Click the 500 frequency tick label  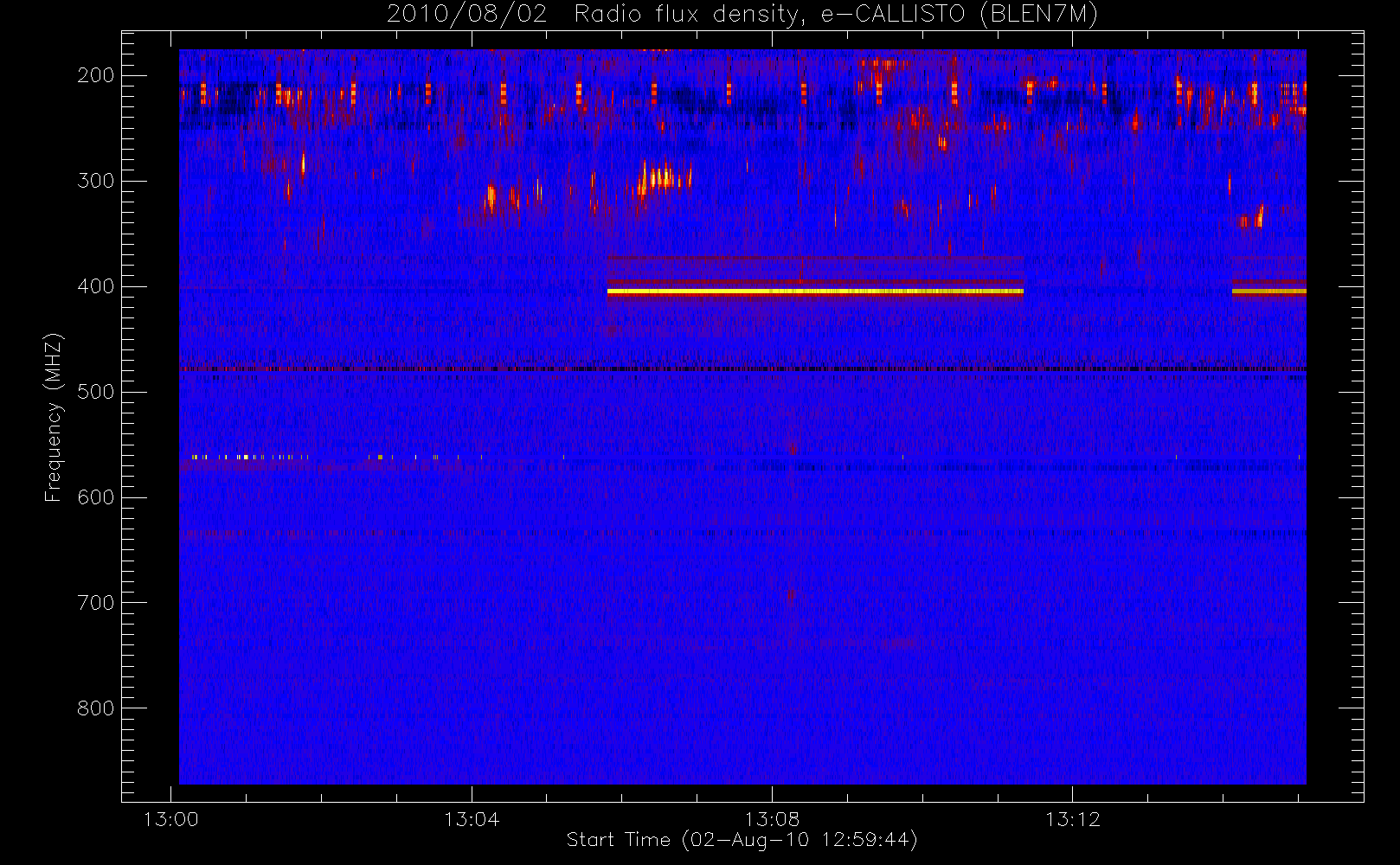[96, 392]
